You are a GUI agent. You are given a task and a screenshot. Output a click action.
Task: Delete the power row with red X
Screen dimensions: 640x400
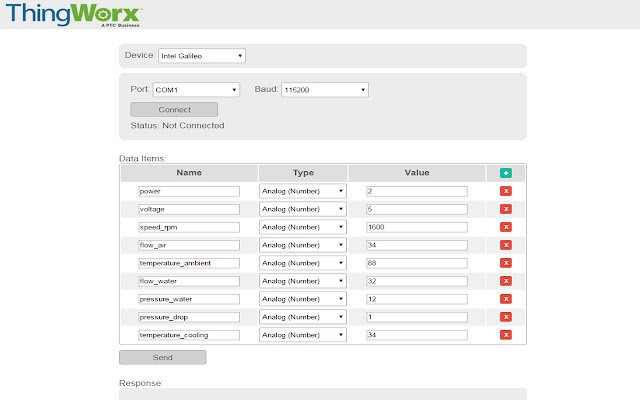506,191
